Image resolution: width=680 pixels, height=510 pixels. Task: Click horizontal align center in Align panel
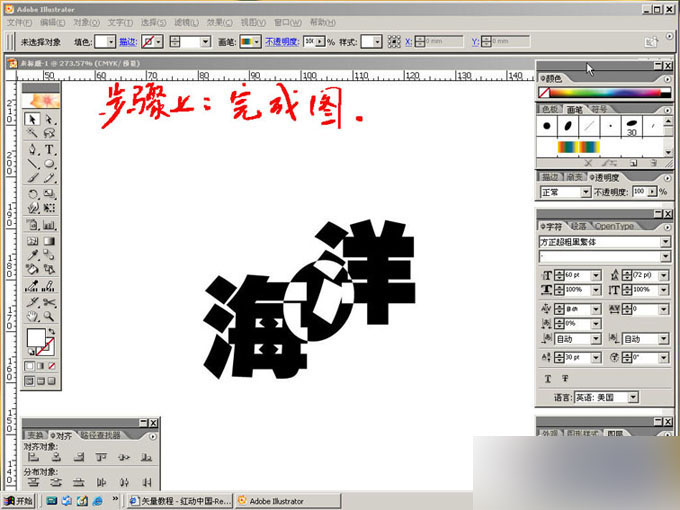pos(56,457)
